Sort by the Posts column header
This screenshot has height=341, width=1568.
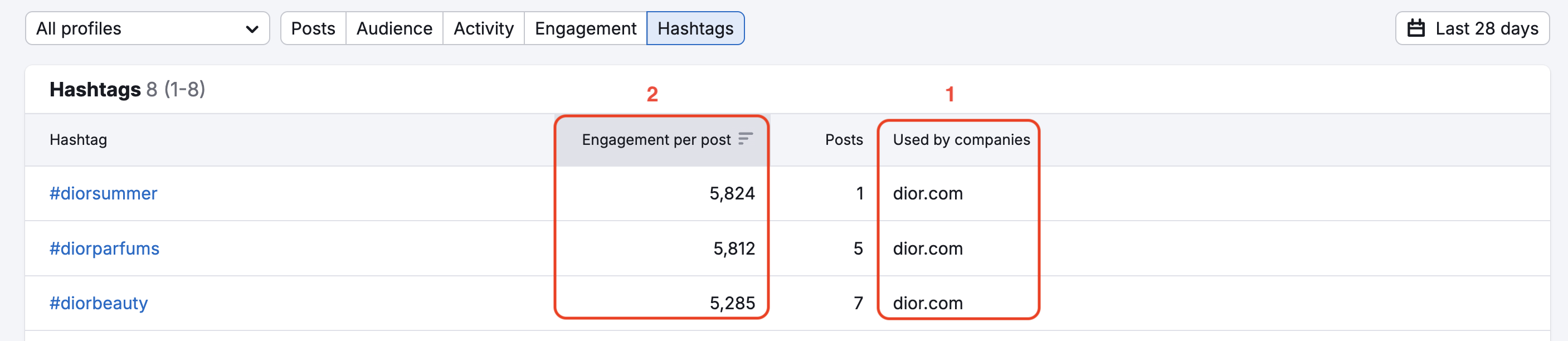click(x=844, y=140)
